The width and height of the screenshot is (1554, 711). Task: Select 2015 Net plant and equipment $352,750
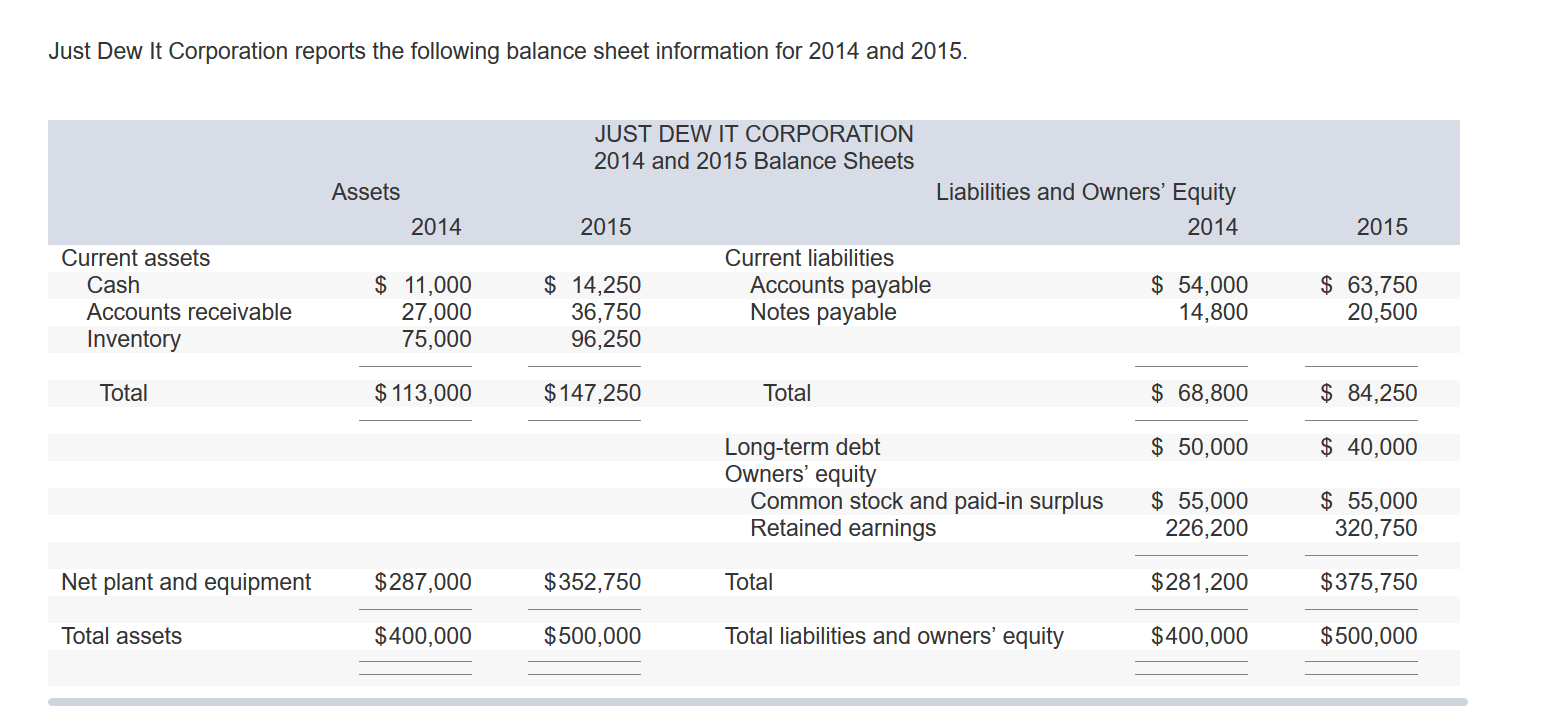(x=592, y=582)
